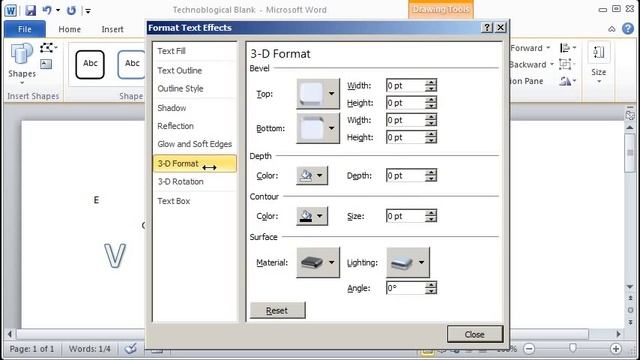This screenshot has height=360, width=640.
Task: Click the Lighting Angle field
Action: pos(405,288)
